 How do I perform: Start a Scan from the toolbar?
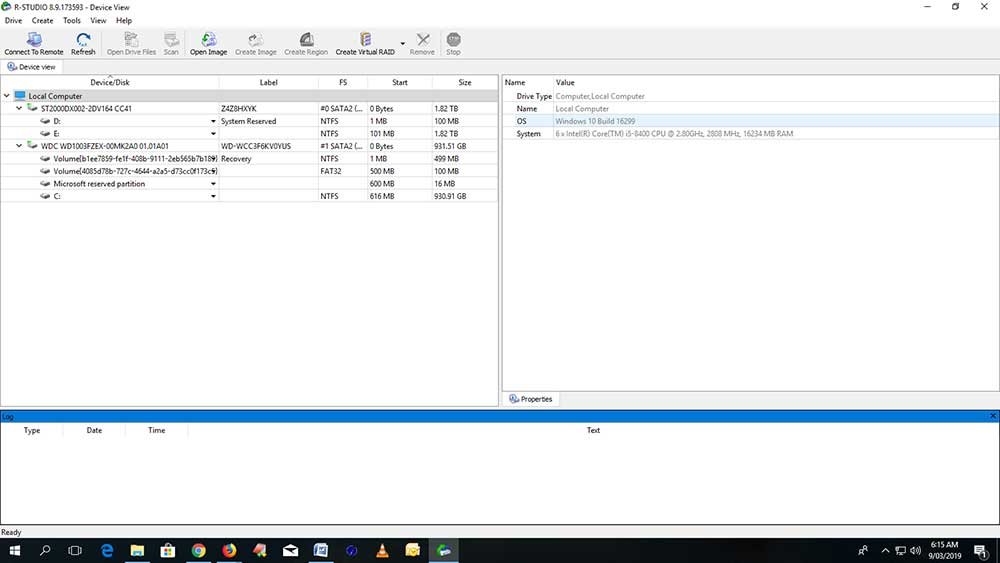point(171,44)
